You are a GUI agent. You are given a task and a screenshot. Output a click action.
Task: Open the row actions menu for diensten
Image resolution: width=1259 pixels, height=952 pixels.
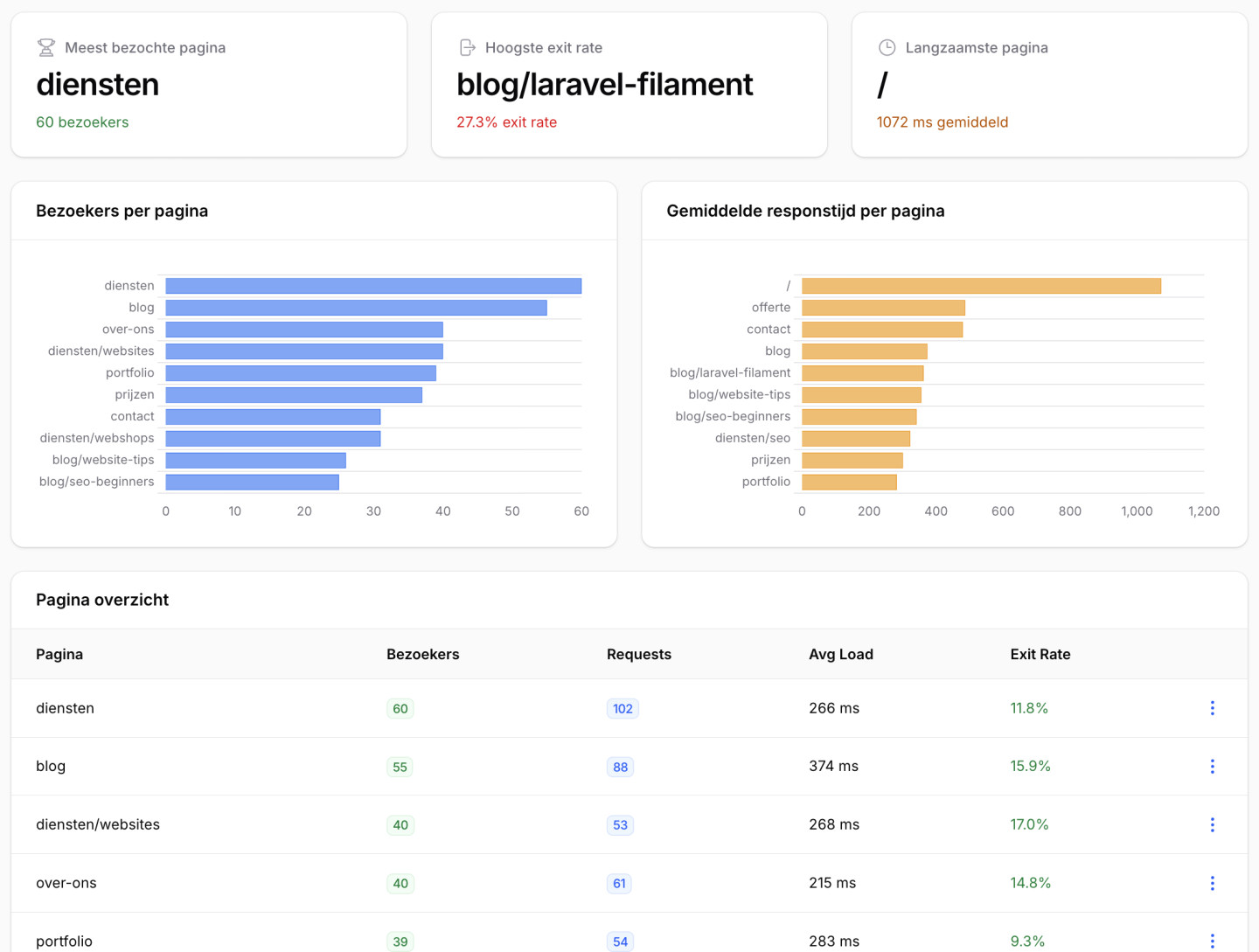[x=1212, y=708]
